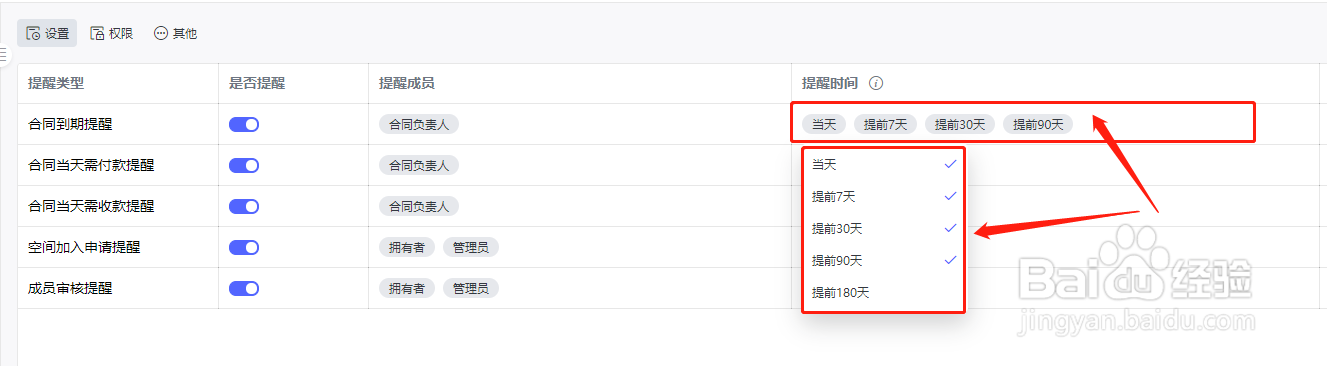Click the 提前90天 dropdown option
1327x366 pixels.
(884, 260)
